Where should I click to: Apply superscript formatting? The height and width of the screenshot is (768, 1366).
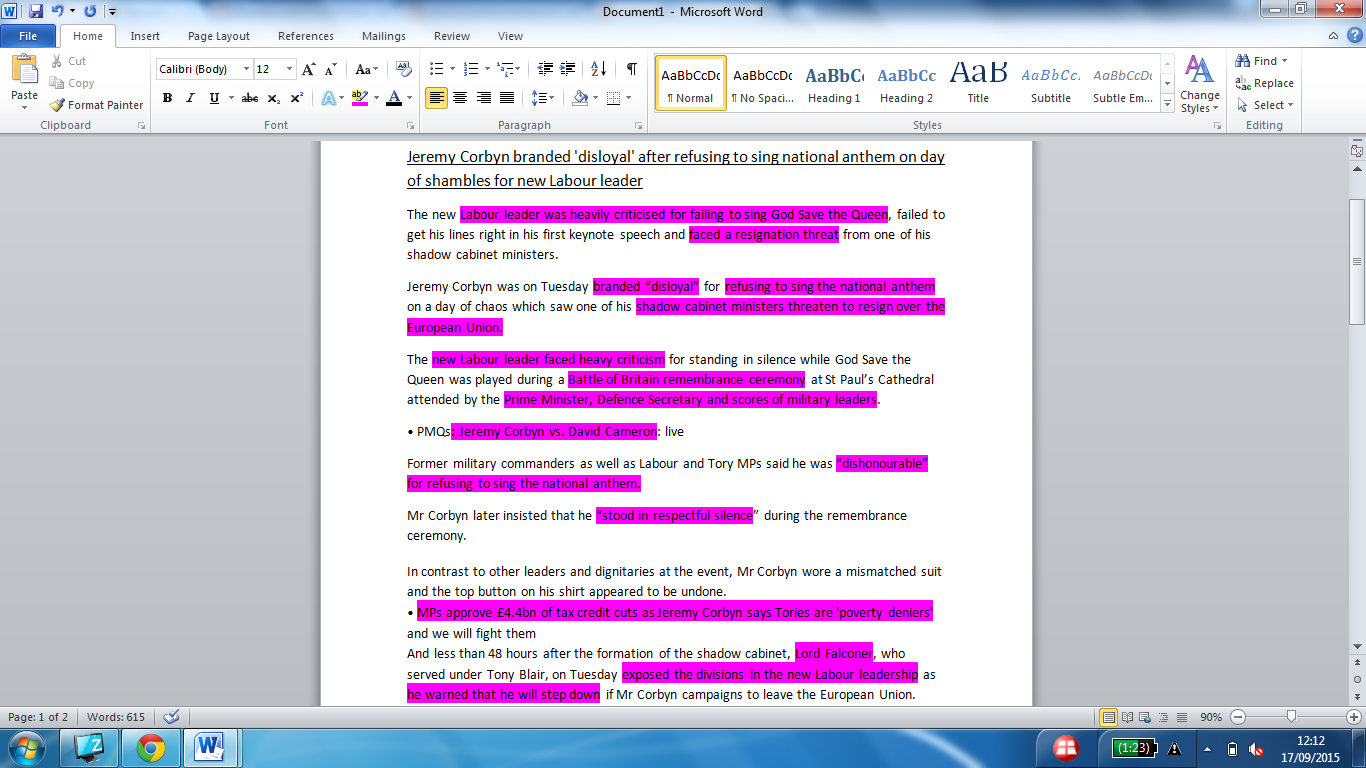click(296, 98)
